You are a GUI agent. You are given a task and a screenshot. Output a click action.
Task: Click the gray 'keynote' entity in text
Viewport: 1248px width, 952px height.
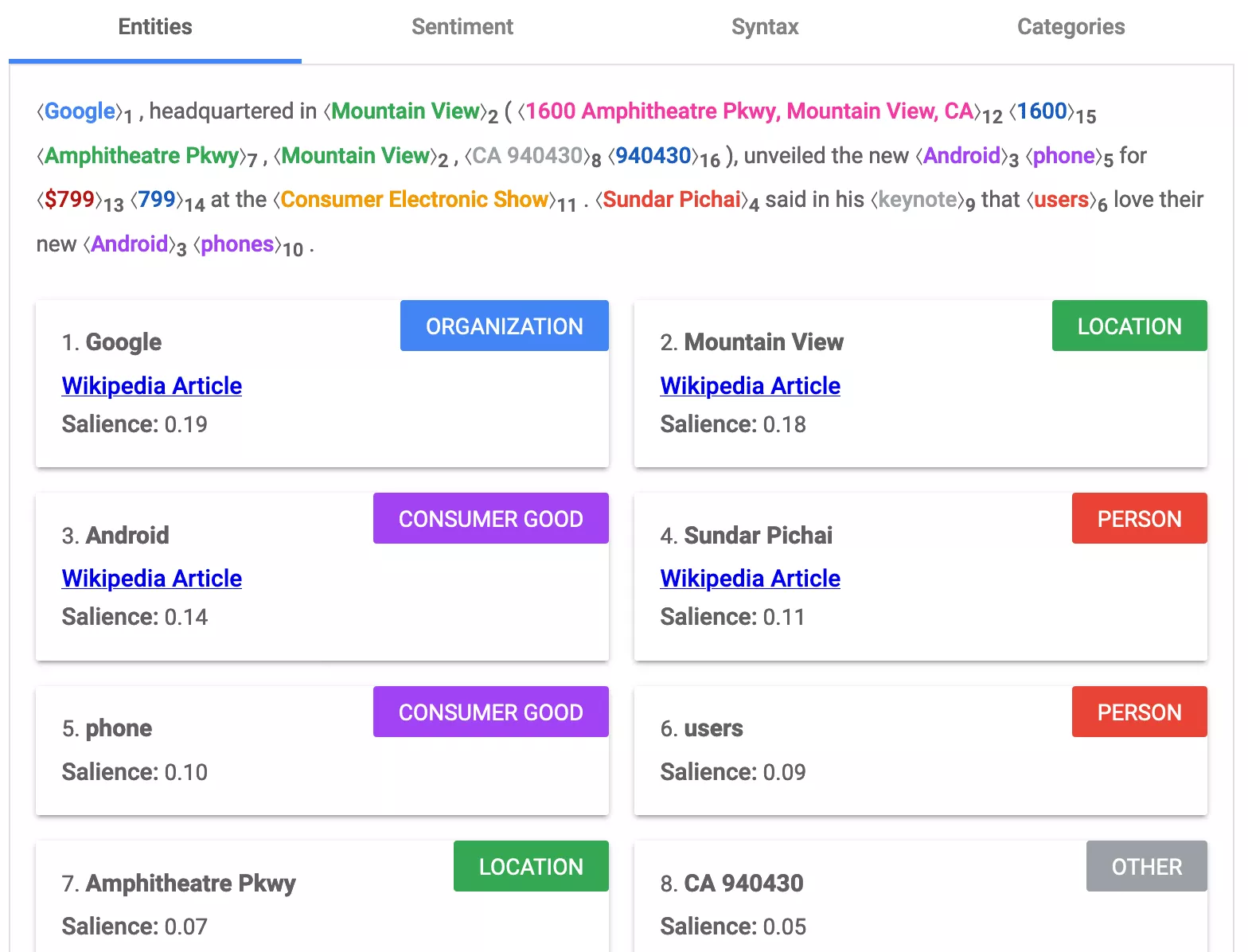pos(918,199)
